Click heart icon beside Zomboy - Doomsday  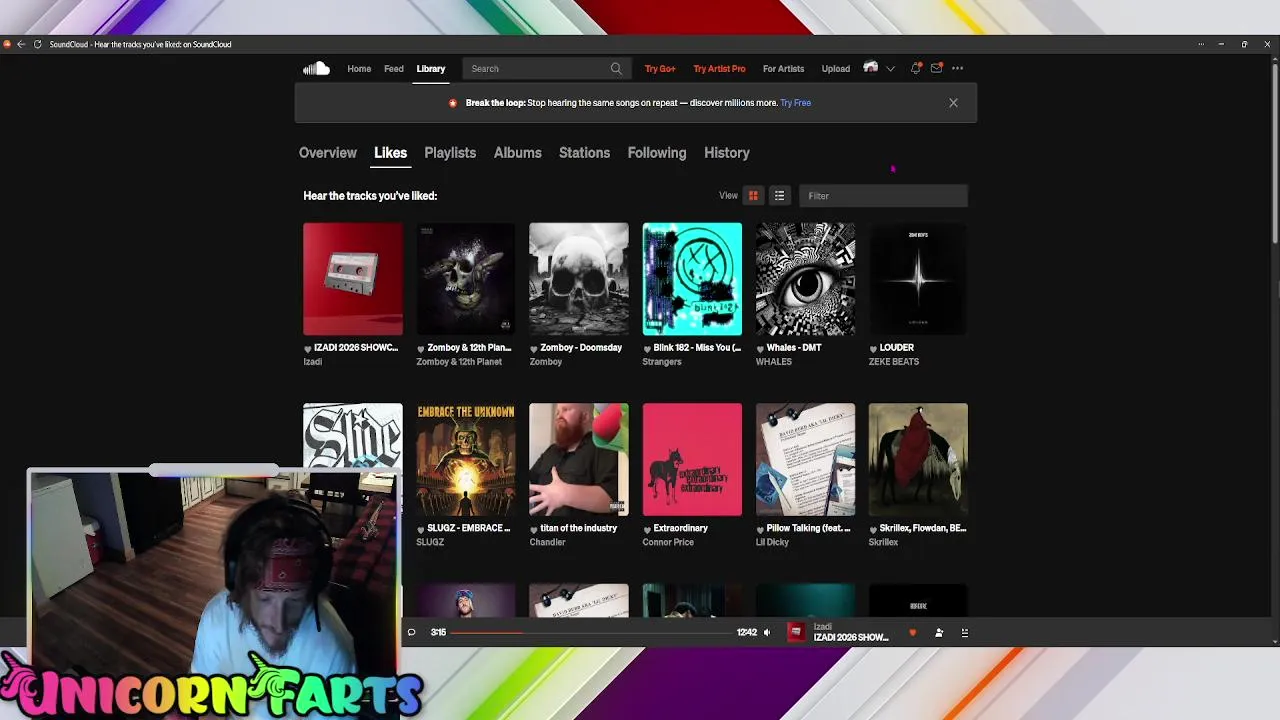pyautogui.click(x=534, y=349)
